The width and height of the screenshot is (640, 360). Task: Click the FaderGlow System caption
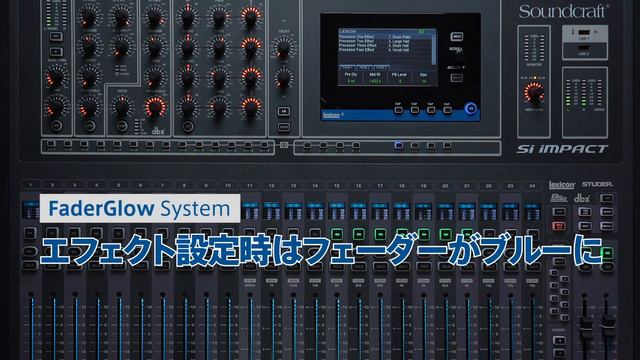pos(140,209)
